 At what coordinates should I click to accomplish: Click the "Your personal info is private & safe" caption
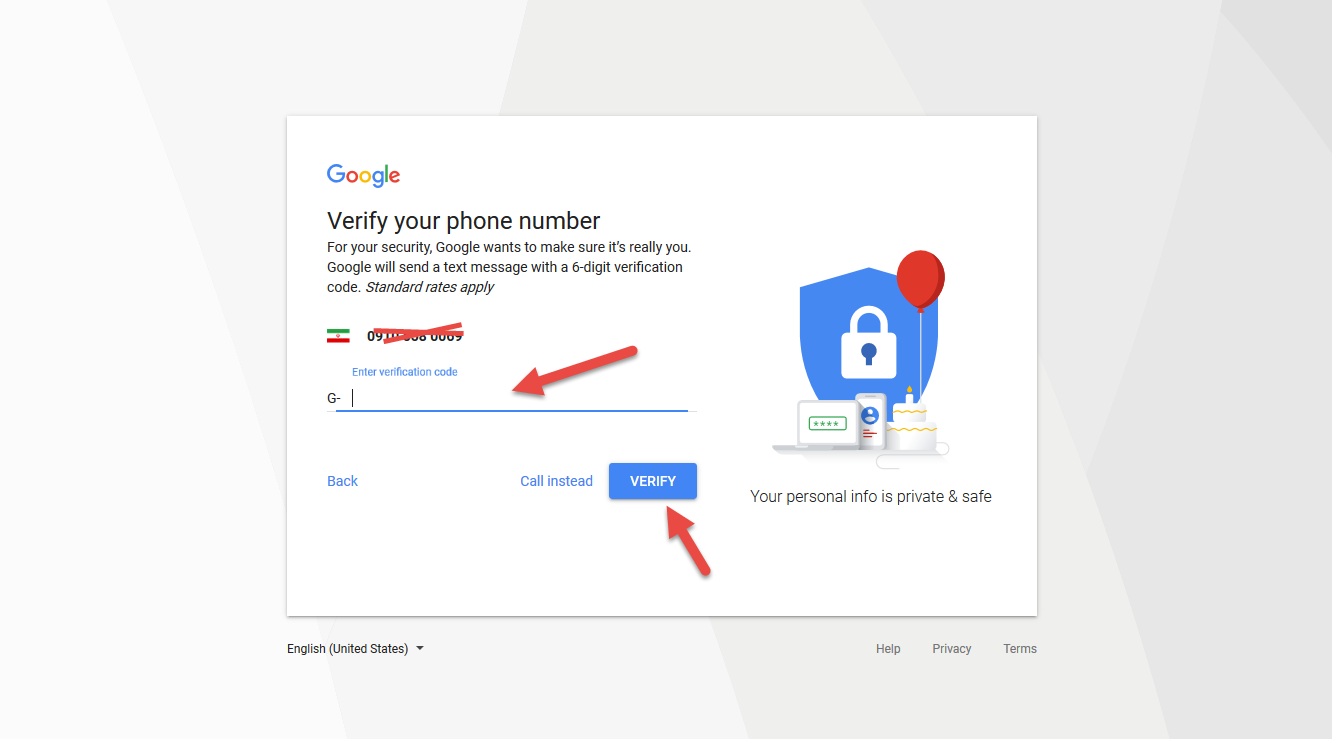871,496
